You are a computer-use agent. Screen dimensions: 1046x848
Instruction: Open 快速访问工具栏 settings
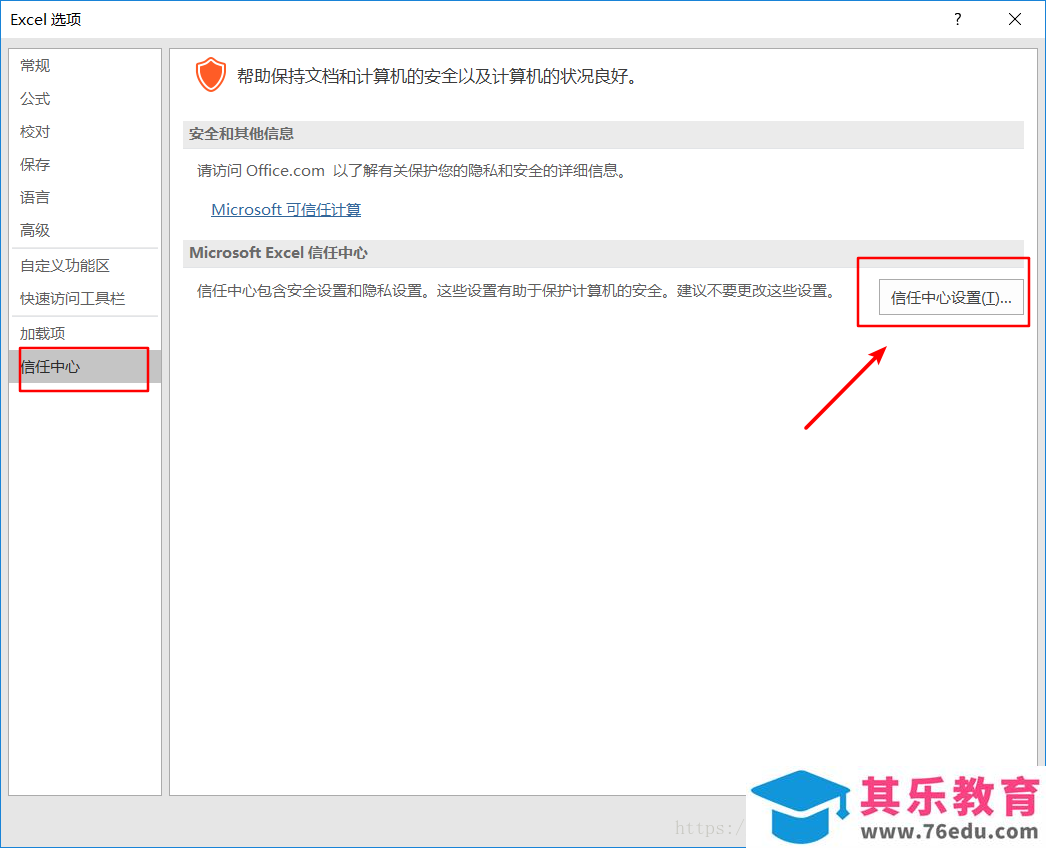tap(85, 298)
